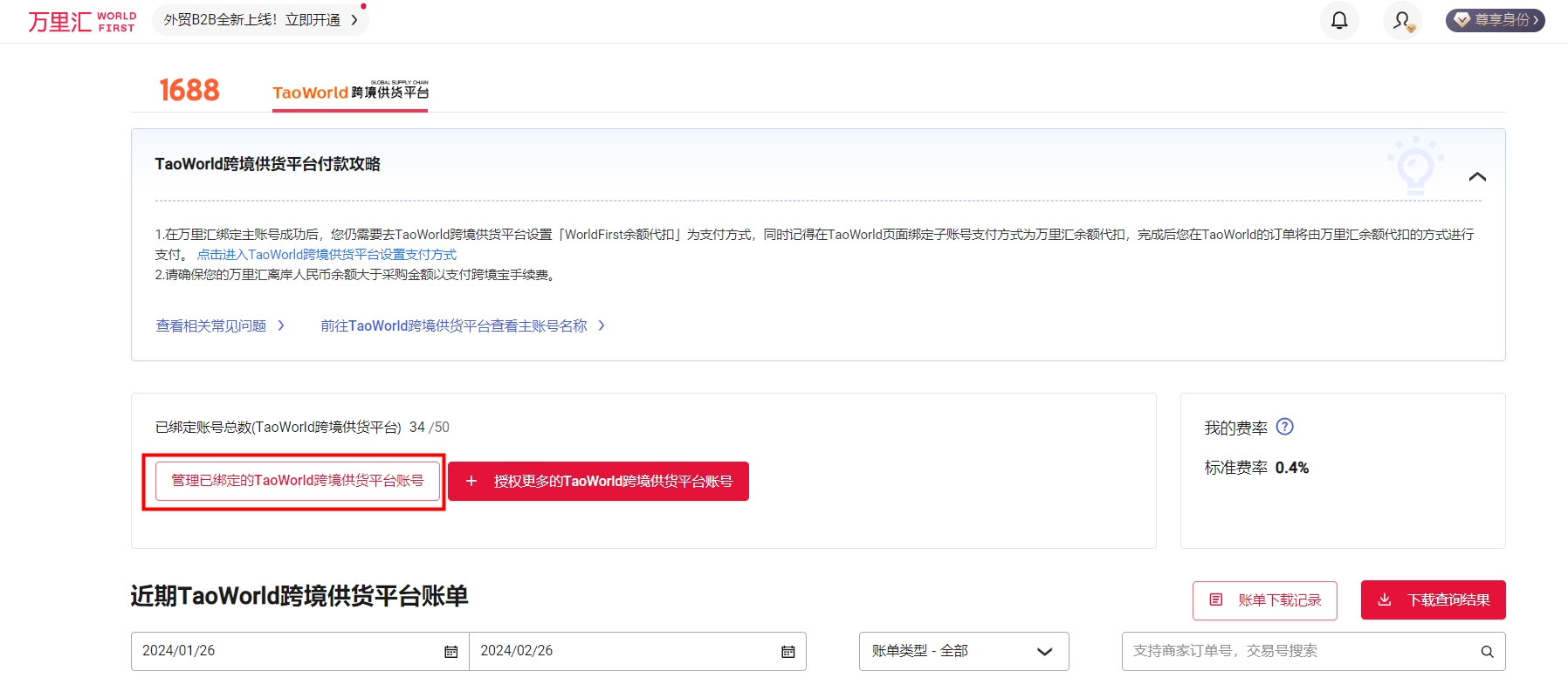Open the 账单类型 dropdown
Image resolution: width=1568 pixels, height=685 pixels.
click(963, 651)
